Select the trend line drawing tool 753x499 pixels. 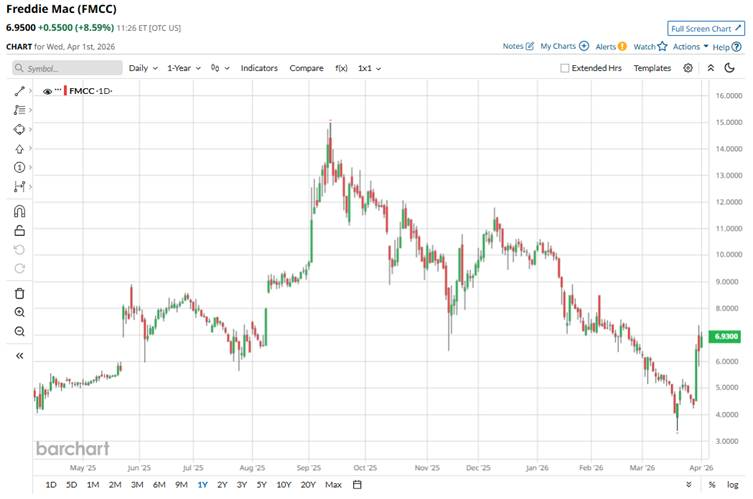(19, 91)
